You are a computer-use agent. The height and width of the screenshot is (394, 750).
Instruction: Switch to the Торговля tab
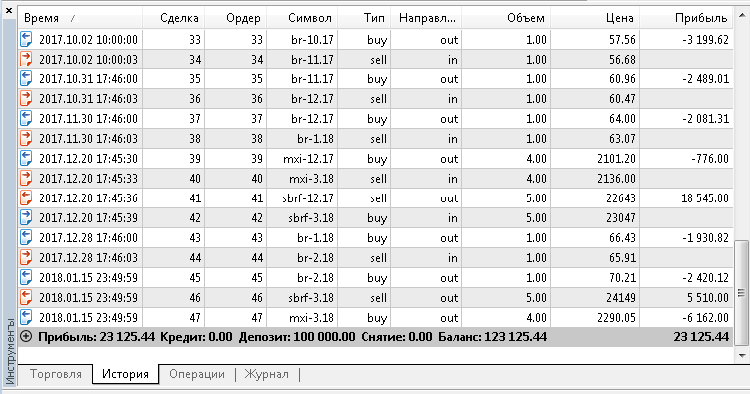click(x=55, y=374)
